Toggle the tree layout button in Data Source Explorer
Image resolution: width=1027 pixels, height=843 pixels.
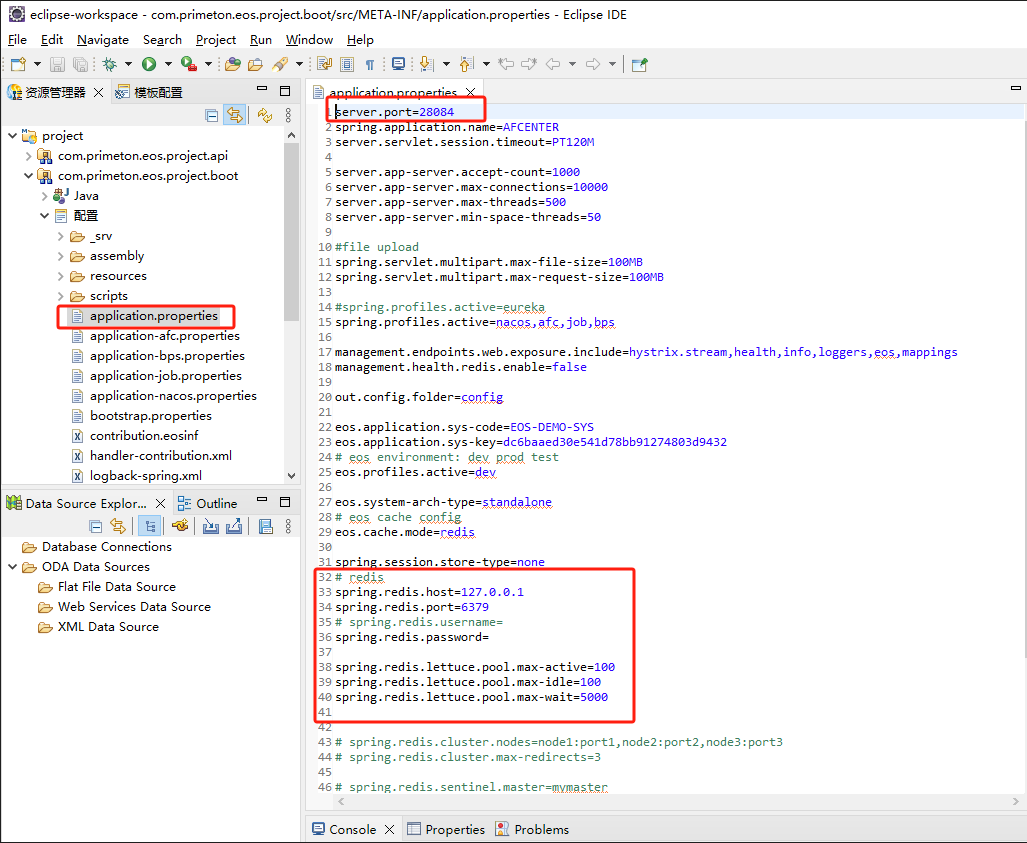click(x=149, y=526)
